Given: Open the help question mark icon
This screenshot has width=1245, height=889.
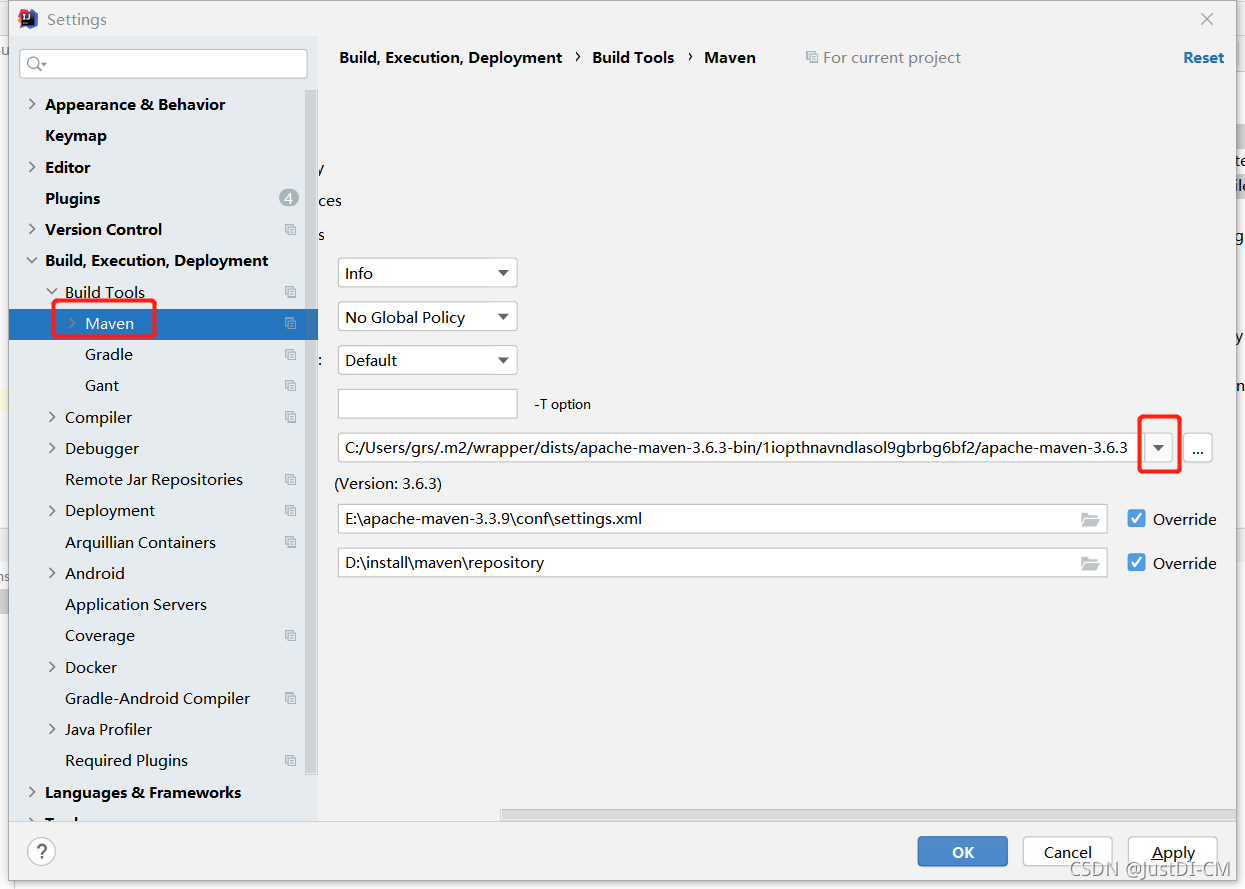Looking at the screenshot, I should (x=41, y=852).
